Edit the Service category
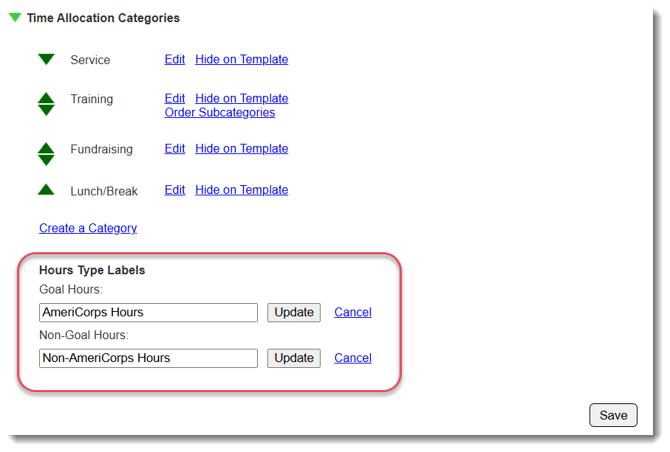Viewport: 670px width, 452px height. [x=175, y=60]
